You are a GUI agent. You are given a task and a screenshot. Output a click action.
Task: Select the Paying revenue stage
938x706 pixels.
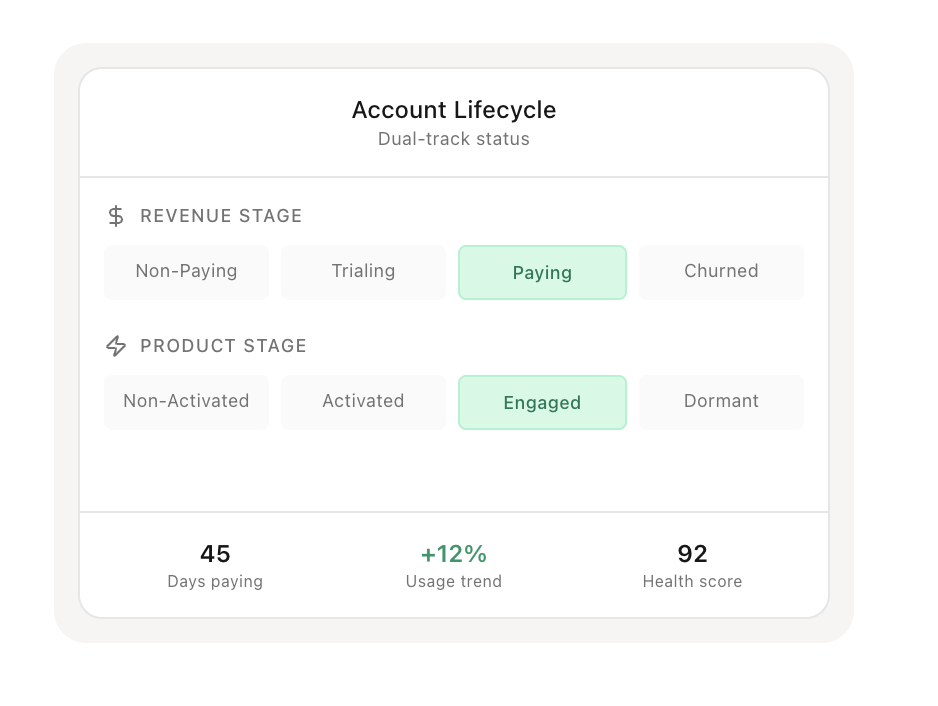[x=542, y=272]
